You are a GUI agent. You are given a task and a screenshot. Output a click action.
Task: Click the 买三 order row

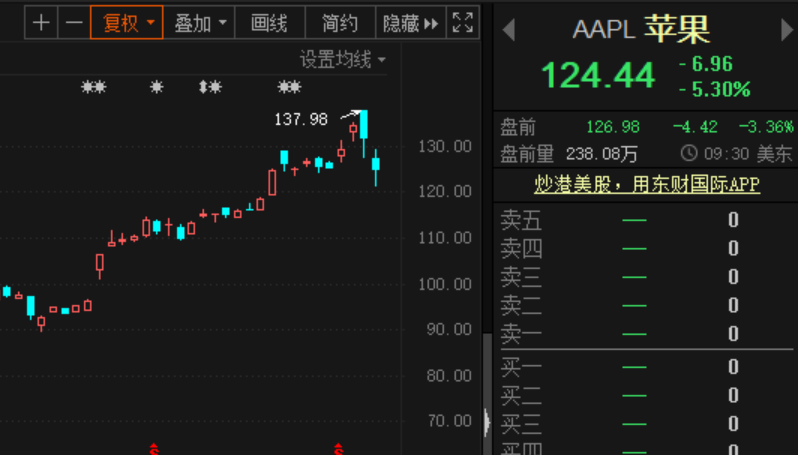pyautogui.click(x=646, y=424)
